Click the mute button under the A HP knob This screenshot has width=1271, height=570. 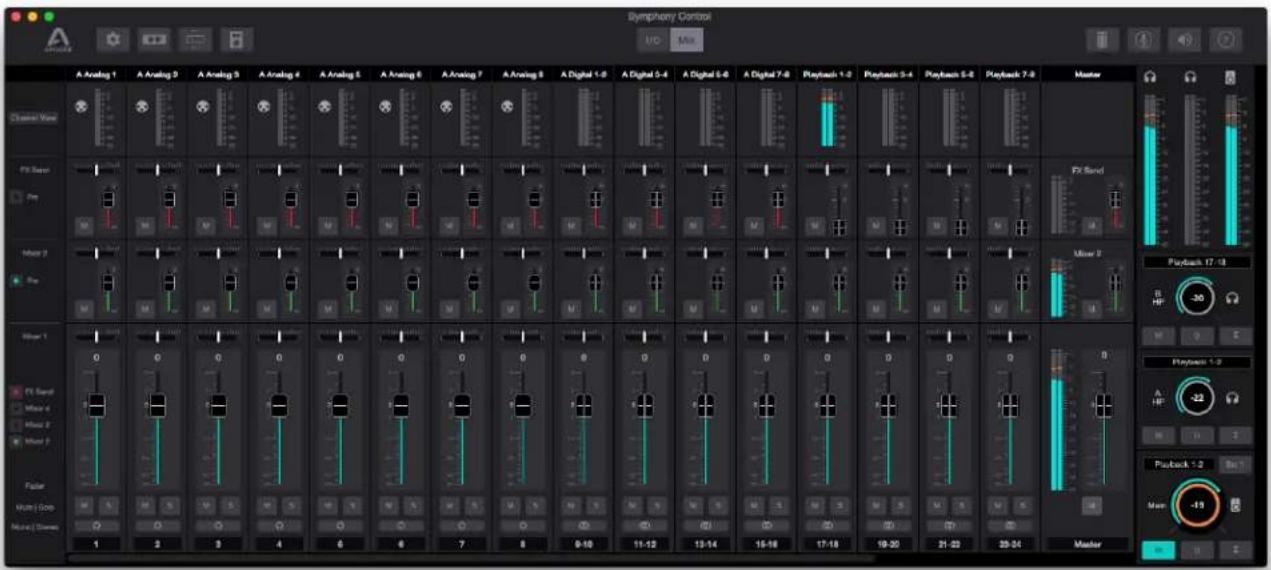(1158, 434)
